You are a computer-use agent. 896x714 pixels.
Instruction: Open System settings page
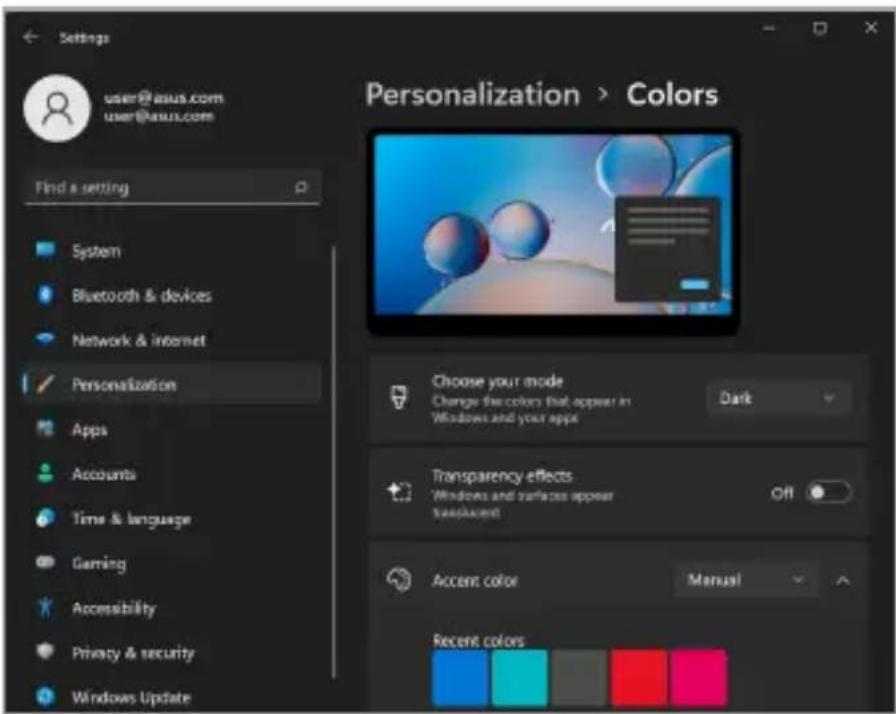(x=171, y=251)
